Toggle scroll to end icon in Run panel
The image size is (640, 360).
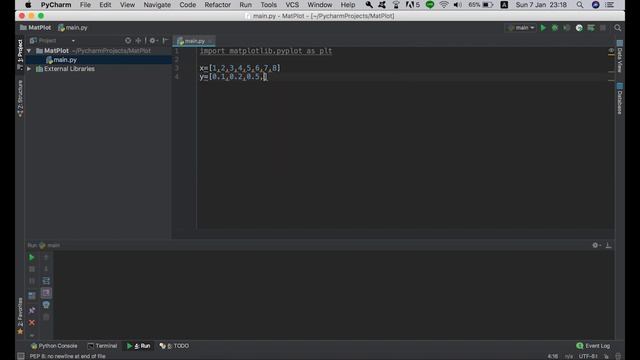pyautogui.click(x=46, y=293)
